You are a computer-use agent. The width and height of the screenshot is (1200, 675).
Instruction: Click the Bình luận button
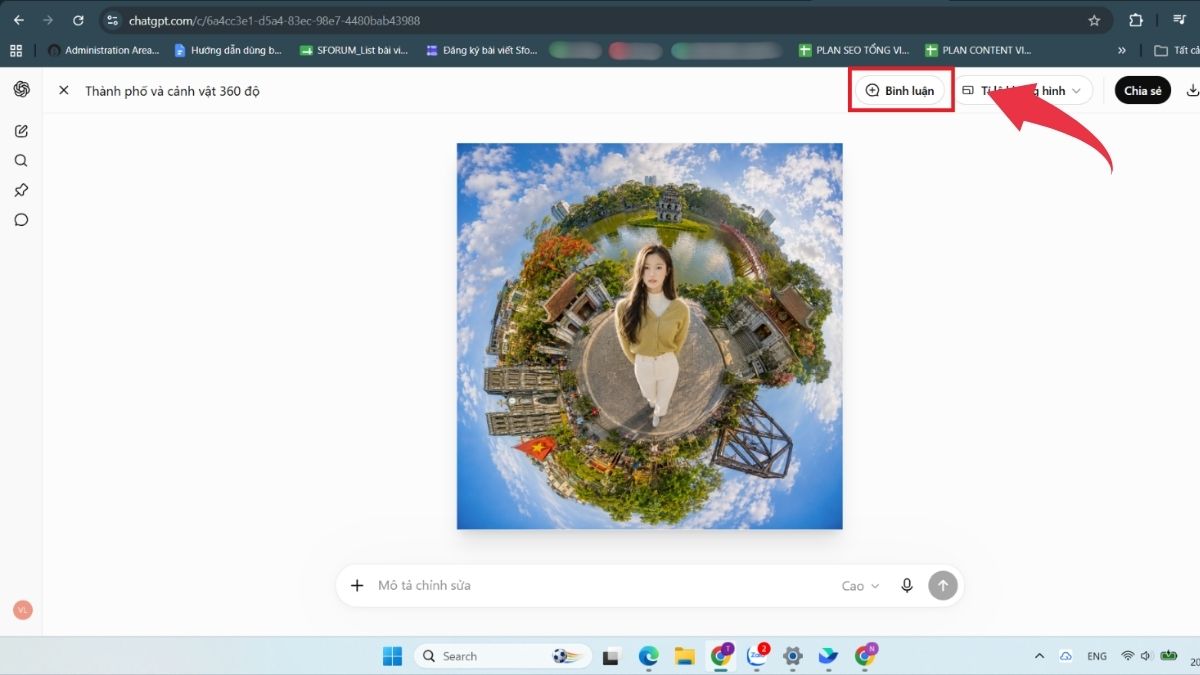900,90
